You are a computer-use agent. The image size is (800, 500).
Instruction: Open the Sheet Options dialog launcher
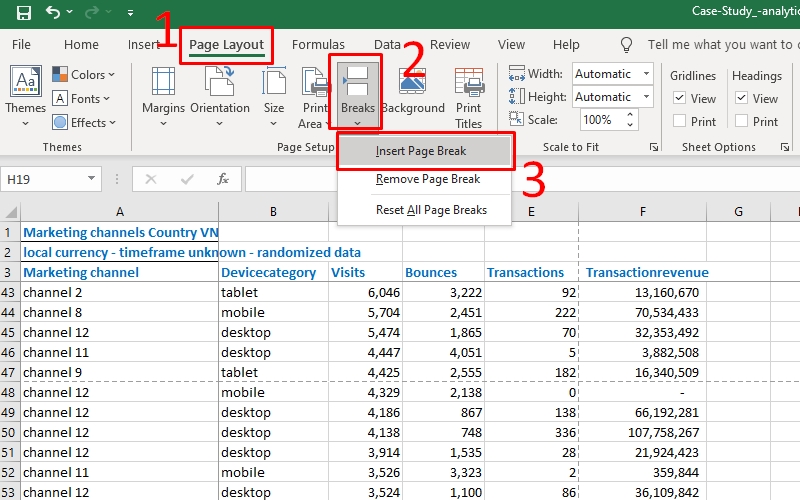pos(785,147)
